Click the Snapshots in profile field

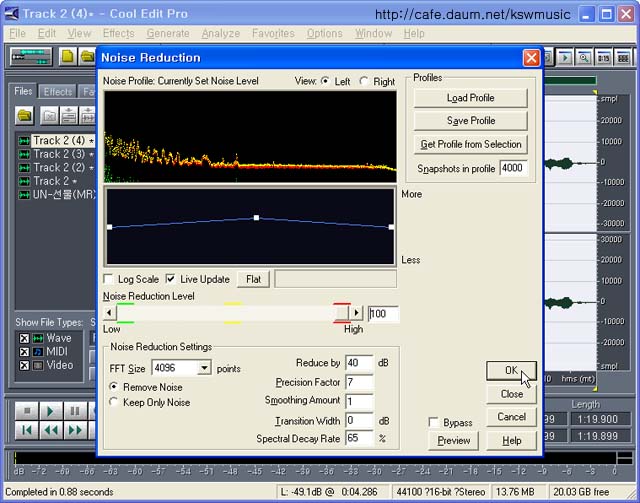tap(513, 168)
